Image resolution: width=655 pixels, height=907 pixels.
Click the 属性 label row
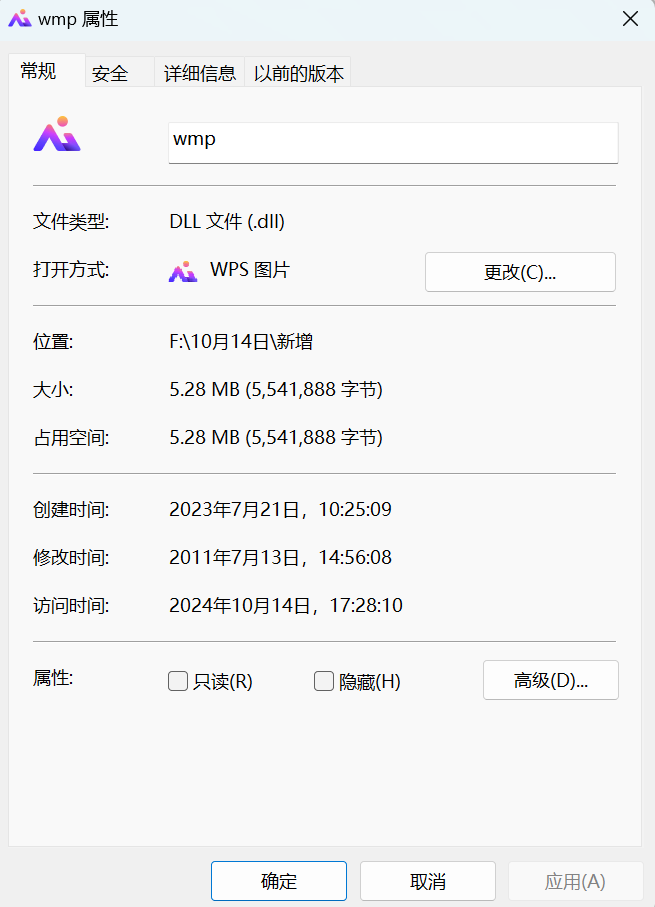[x=45, y=678]
